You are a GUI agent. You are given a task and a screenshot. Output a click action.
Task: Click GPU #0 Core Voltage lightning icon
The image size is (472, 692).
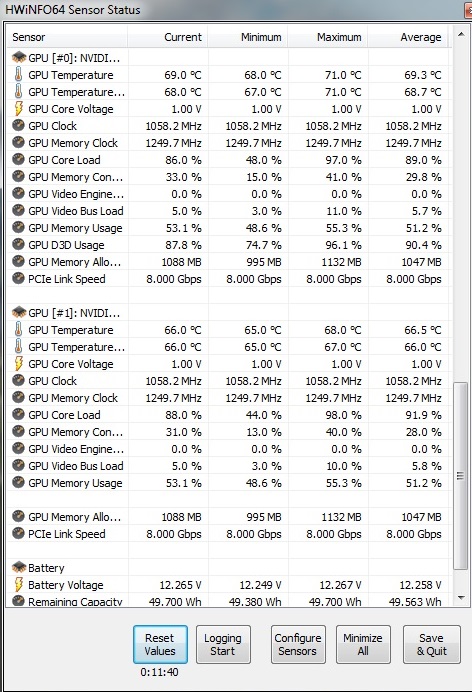point(18,109)
